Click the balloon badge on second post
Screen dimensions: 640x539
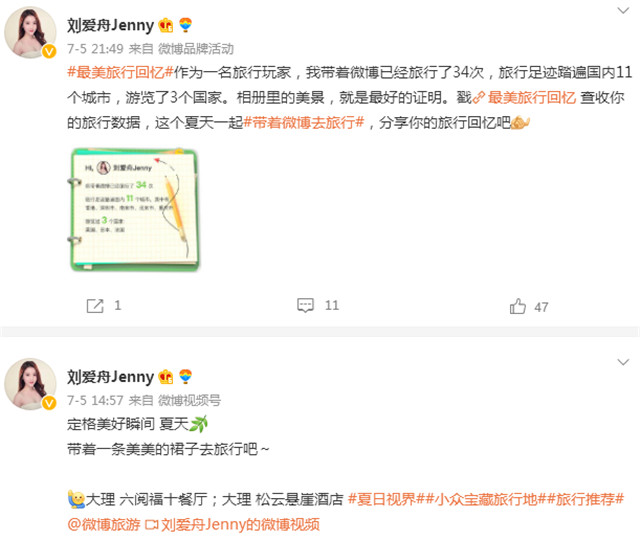185,376
